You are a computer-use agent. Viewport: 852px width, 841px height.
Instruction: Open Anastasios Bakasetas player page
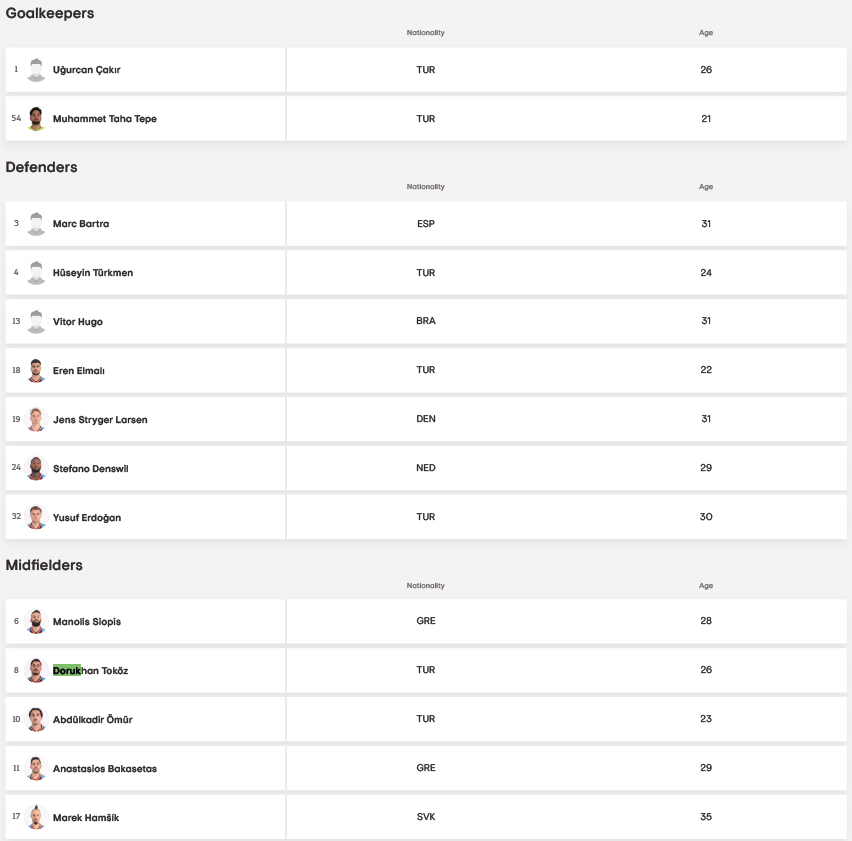click(105, 769)
